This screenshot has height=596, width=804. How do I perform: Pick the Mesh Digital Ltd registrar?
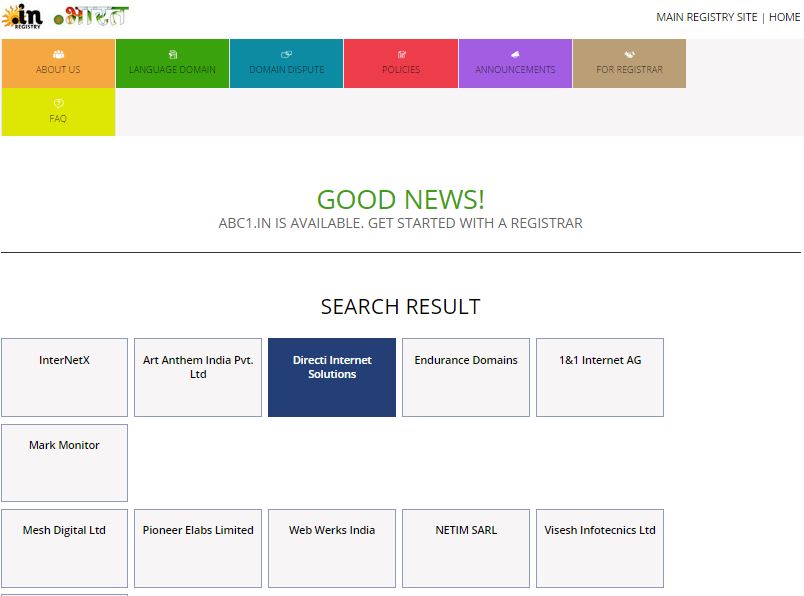point(65,548)
